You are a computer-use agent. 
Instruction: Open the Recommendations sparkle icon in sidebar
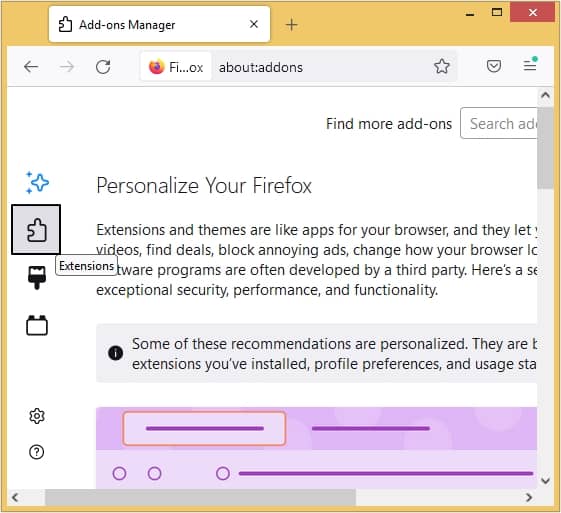click(x=37, y=182)
